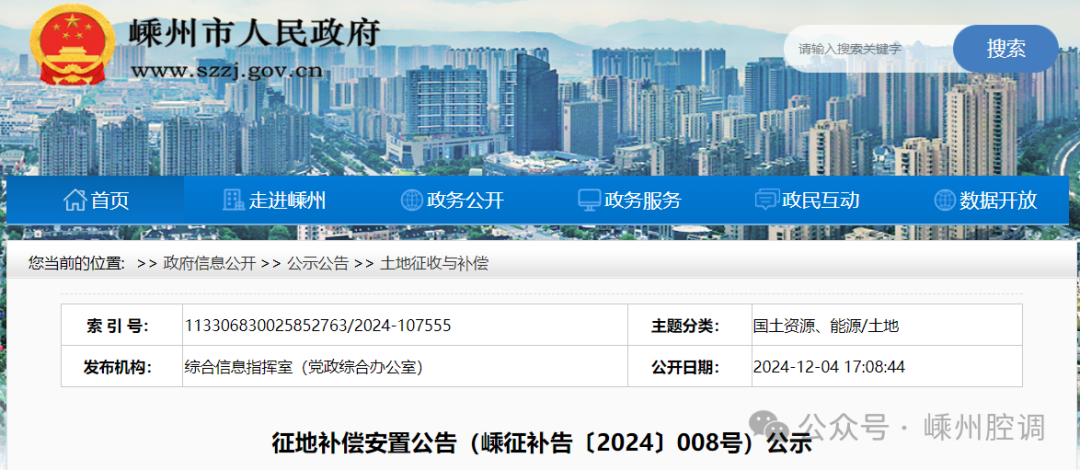Open the 土地征收与补偿 breadcrumb link
1080x470 pixels.
pos(434,264)
